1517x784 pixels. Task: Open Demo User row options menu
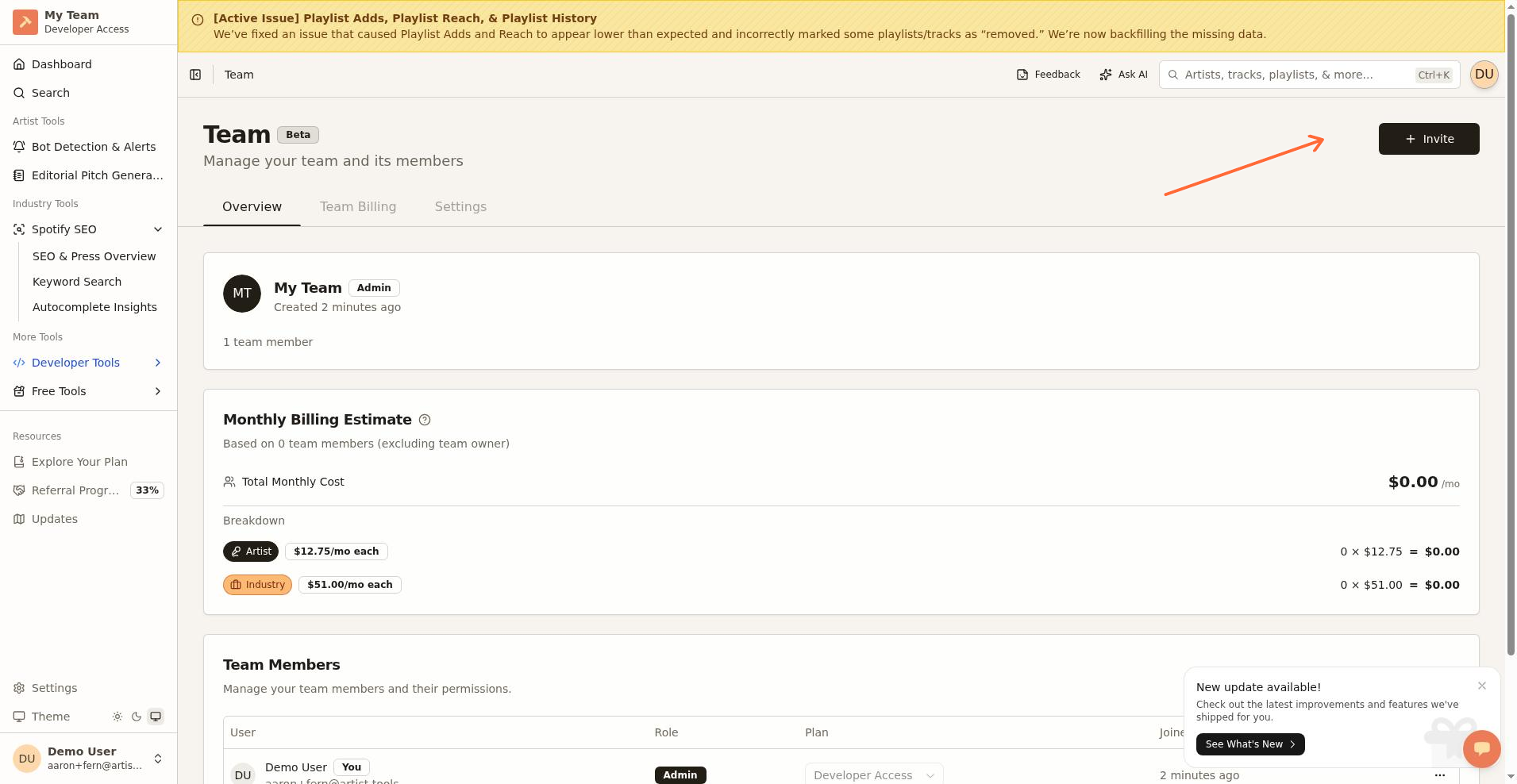(x=1440, y=775)
